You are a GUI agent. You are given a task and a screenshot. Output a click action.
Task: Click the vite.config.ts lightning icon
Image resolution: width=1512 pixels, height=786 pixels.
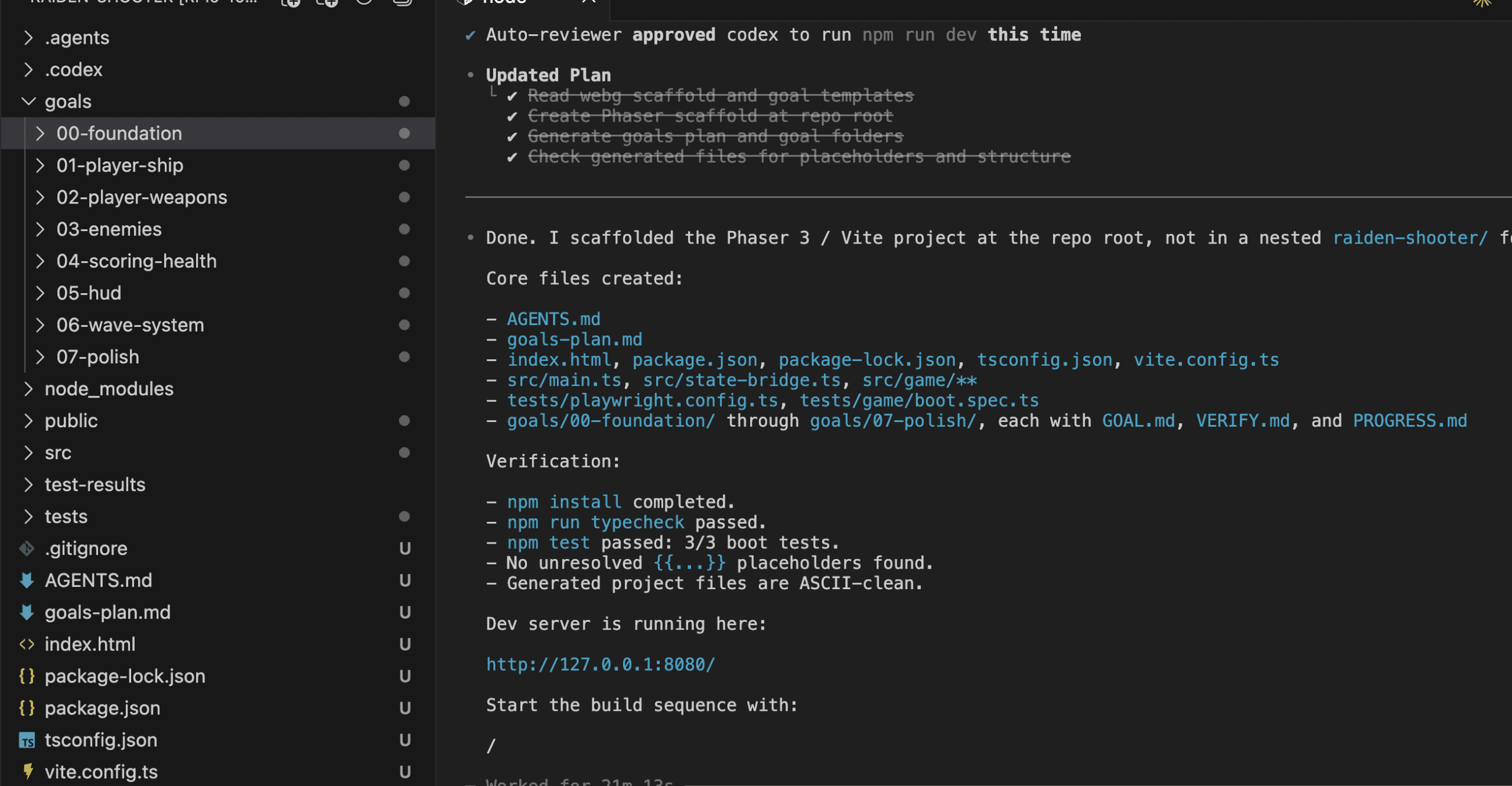point(28,772)
